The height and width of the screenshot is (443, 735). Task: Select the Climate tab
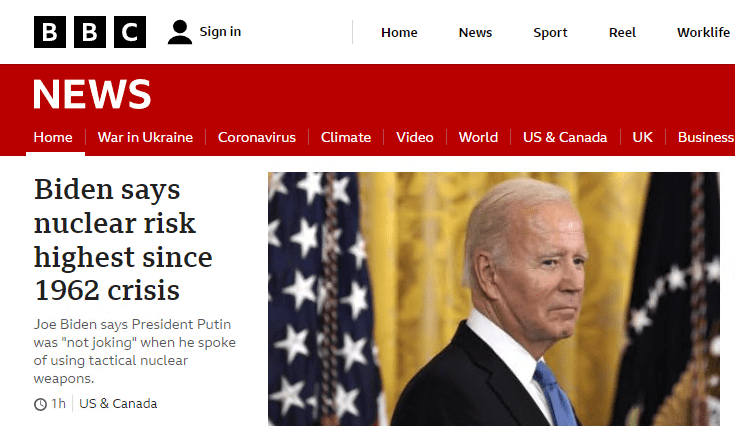pyautogui.click(x=346, y=137)
